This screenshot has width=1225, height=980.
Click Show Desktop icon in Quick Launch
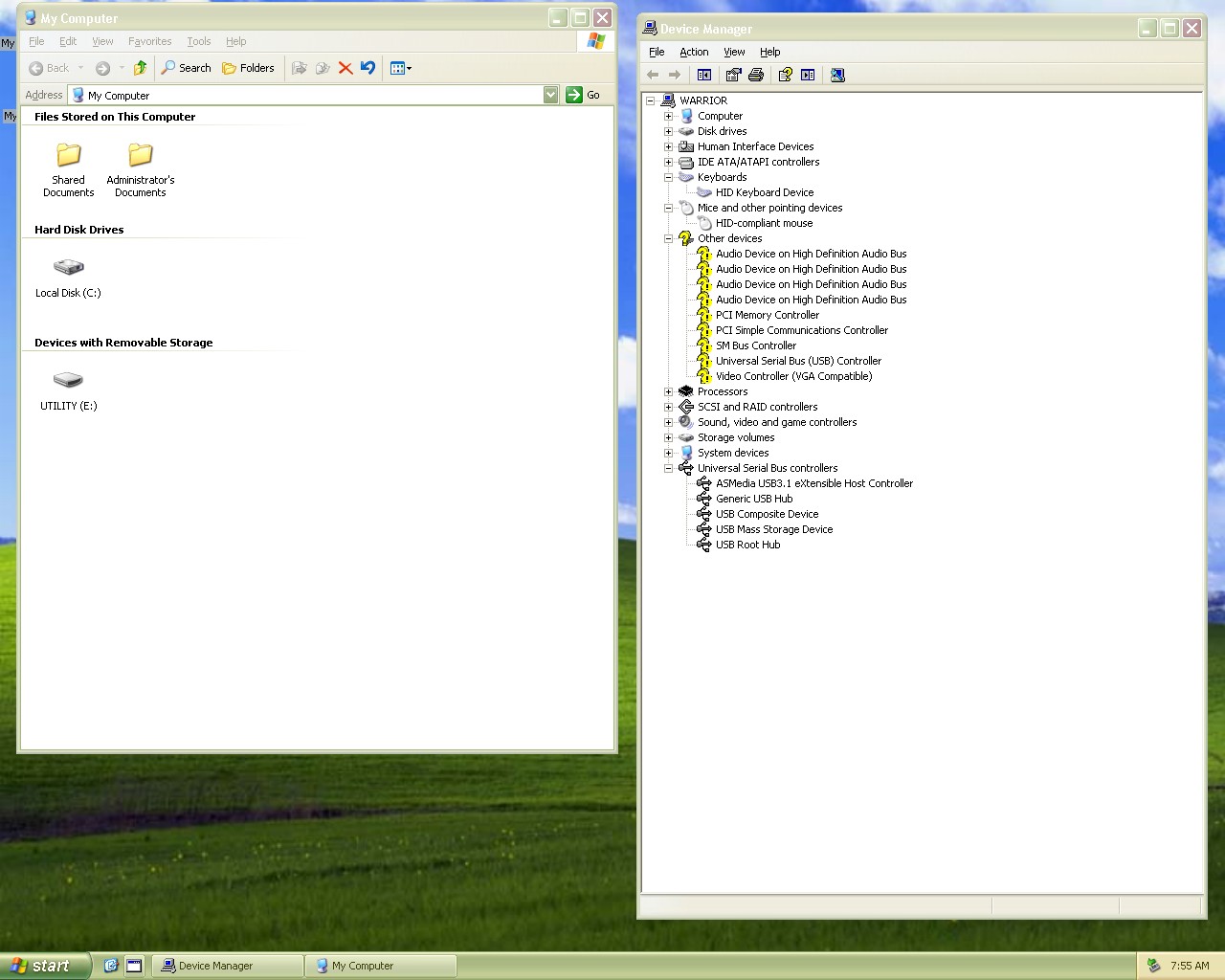point(134,966)
